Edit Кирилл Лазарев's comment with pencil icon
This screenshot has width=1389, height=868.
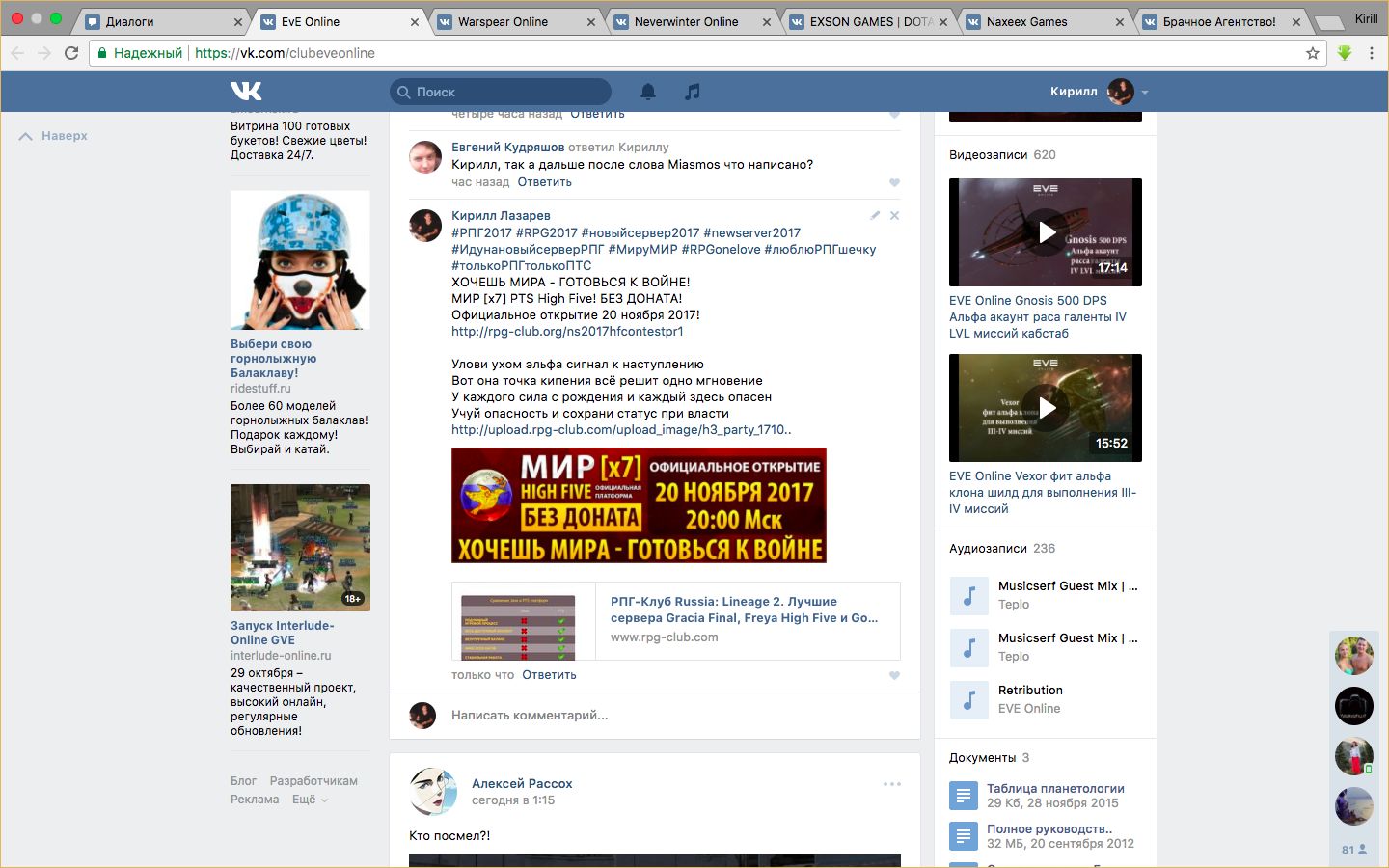point(875,216)
